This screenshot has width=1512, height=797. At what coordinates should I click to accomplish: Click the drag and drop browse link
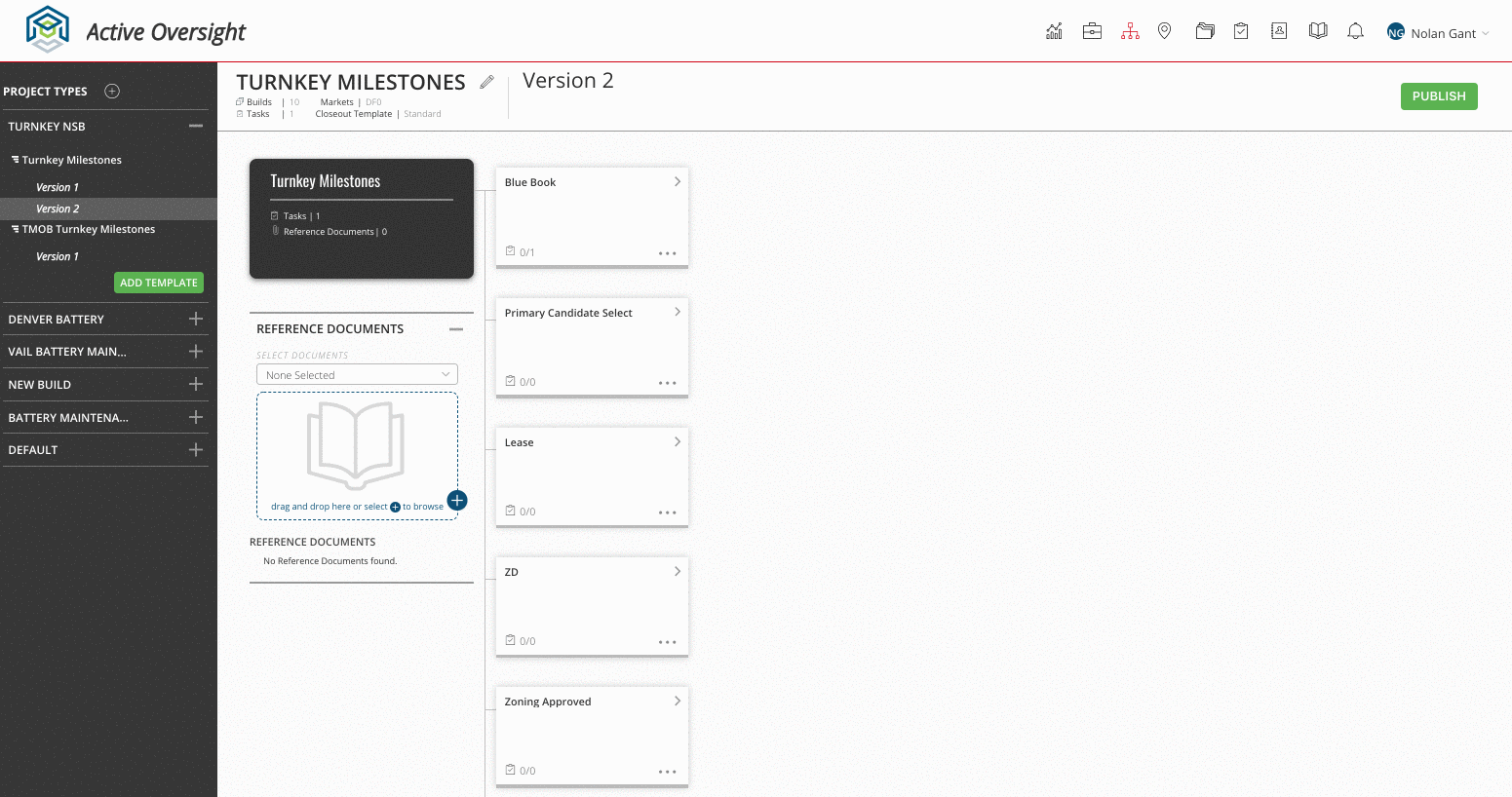pyautogui.click(x=357, y=507)
